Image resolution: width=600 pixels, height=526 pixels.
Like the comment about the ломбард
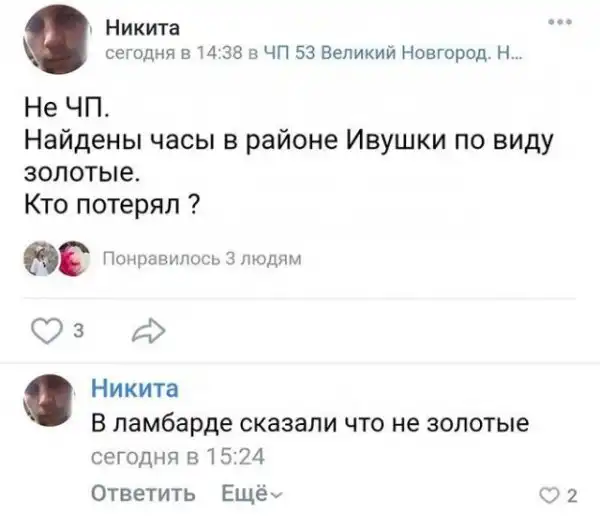[549, 493]
